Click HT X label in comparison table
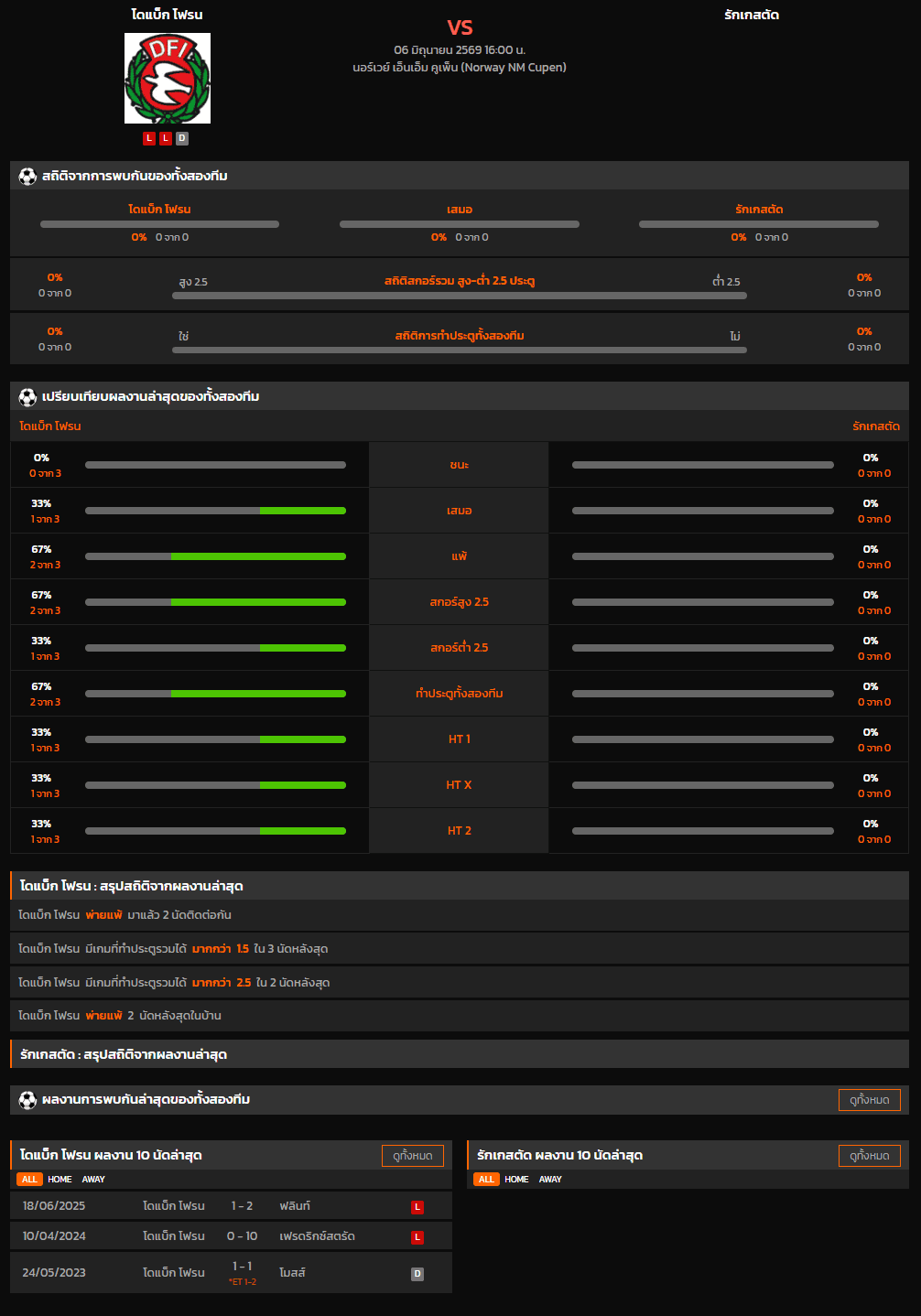921x1316 pixels. pyautogui.click(x=460, y=785)
